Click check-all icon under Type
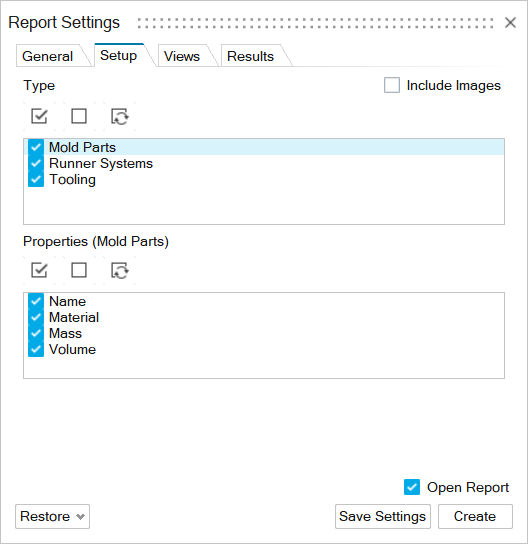The width and height of the screenshot is (528, 544). click(39, 116)
